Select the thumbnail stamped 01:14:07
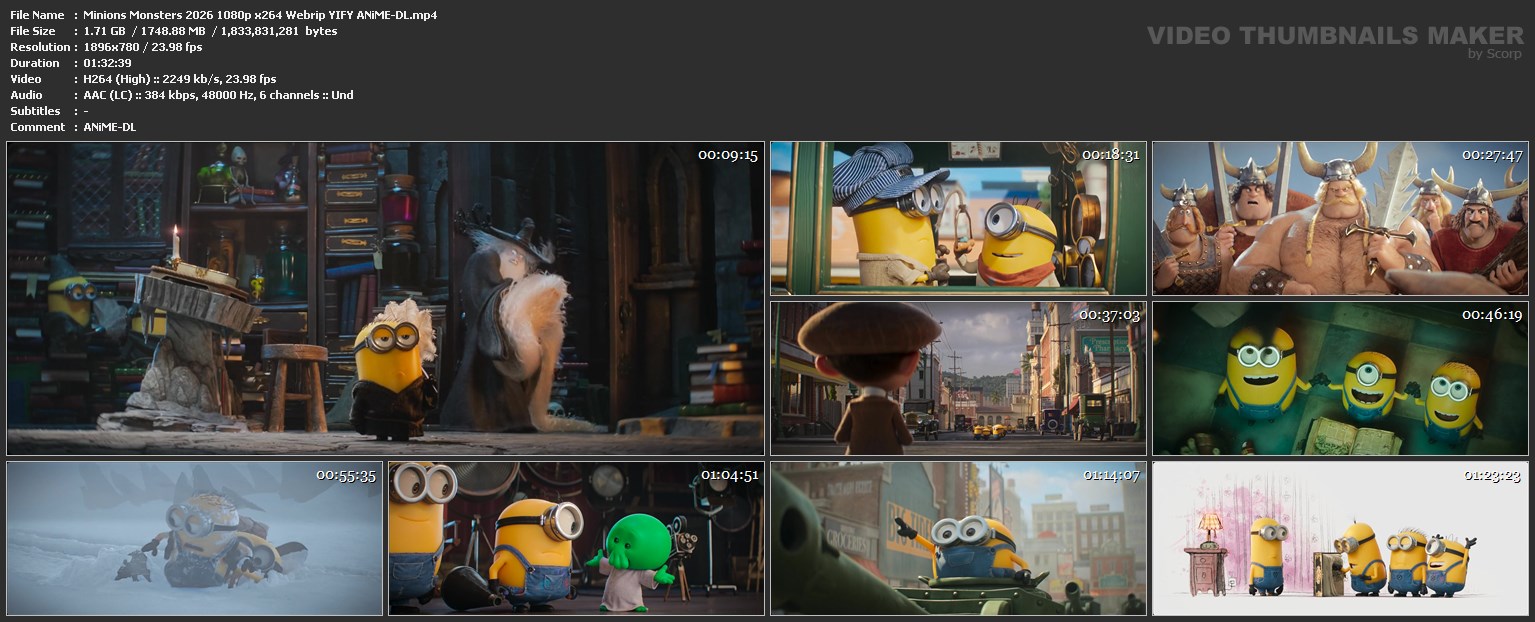Image resolution: width=1535 pixels, height=622 pixels. [x=958, y=538]
